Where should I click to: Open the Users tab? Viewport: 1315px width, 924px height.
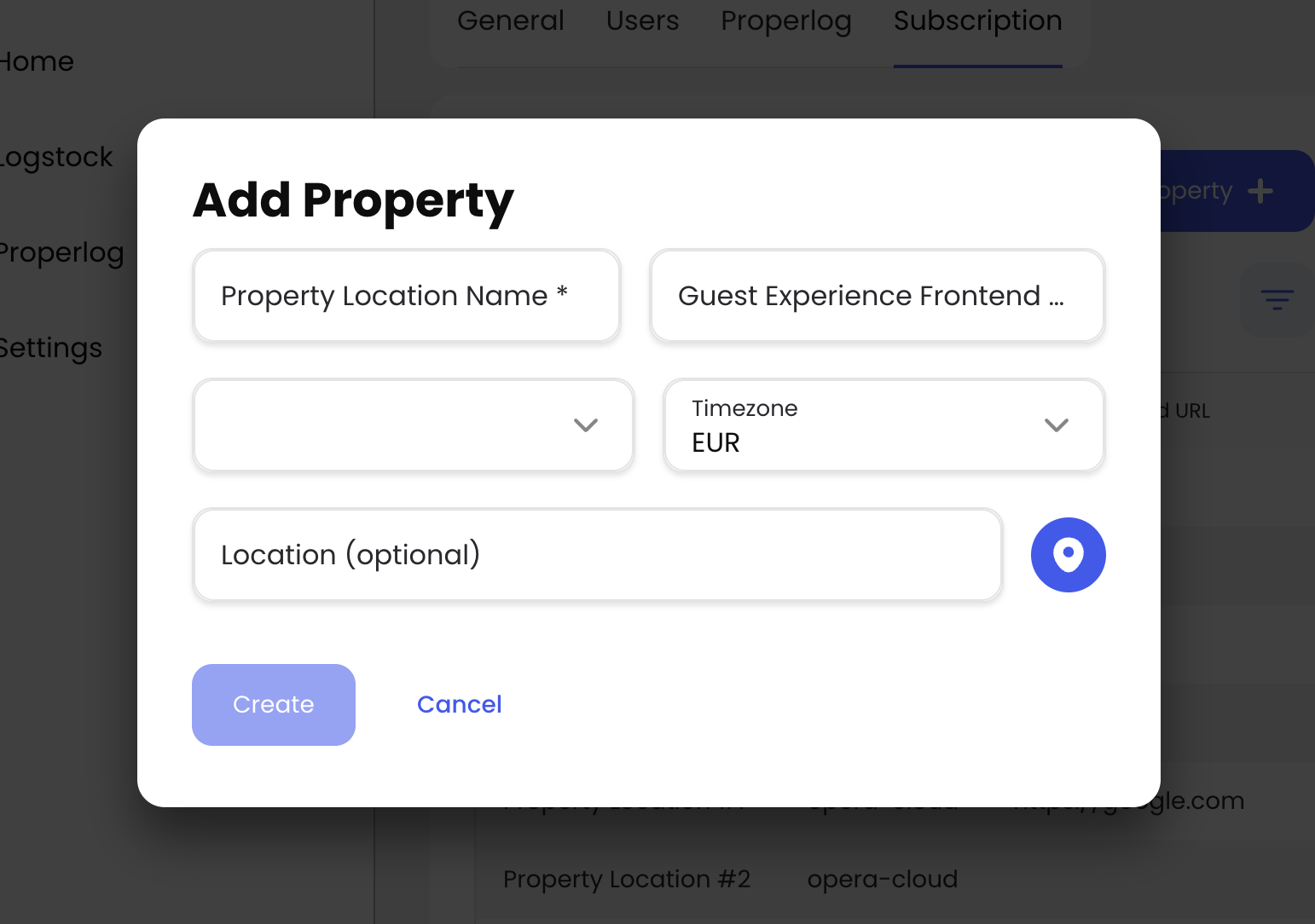[642, 20]
